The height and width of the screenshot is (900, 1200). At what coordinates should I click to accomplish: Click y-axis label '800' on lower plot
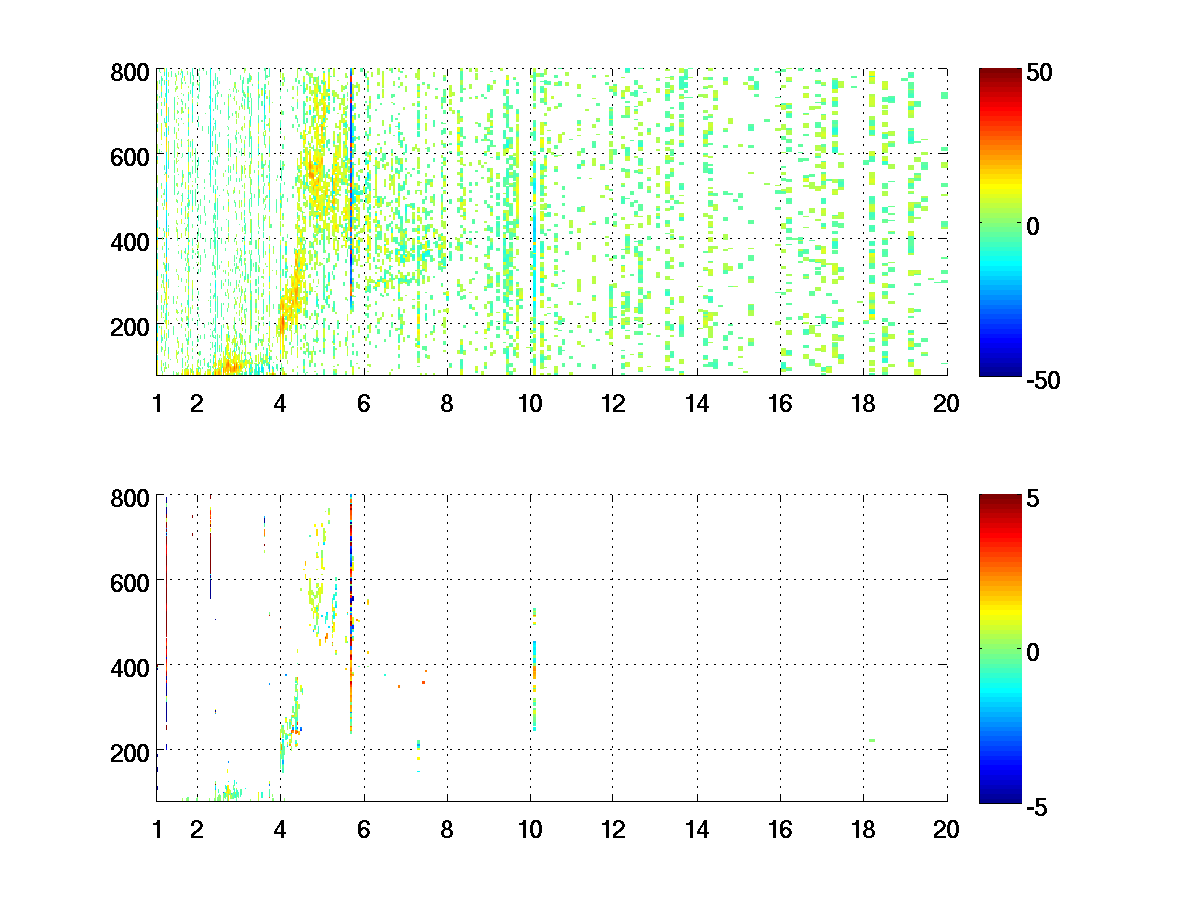pos(130,497)
